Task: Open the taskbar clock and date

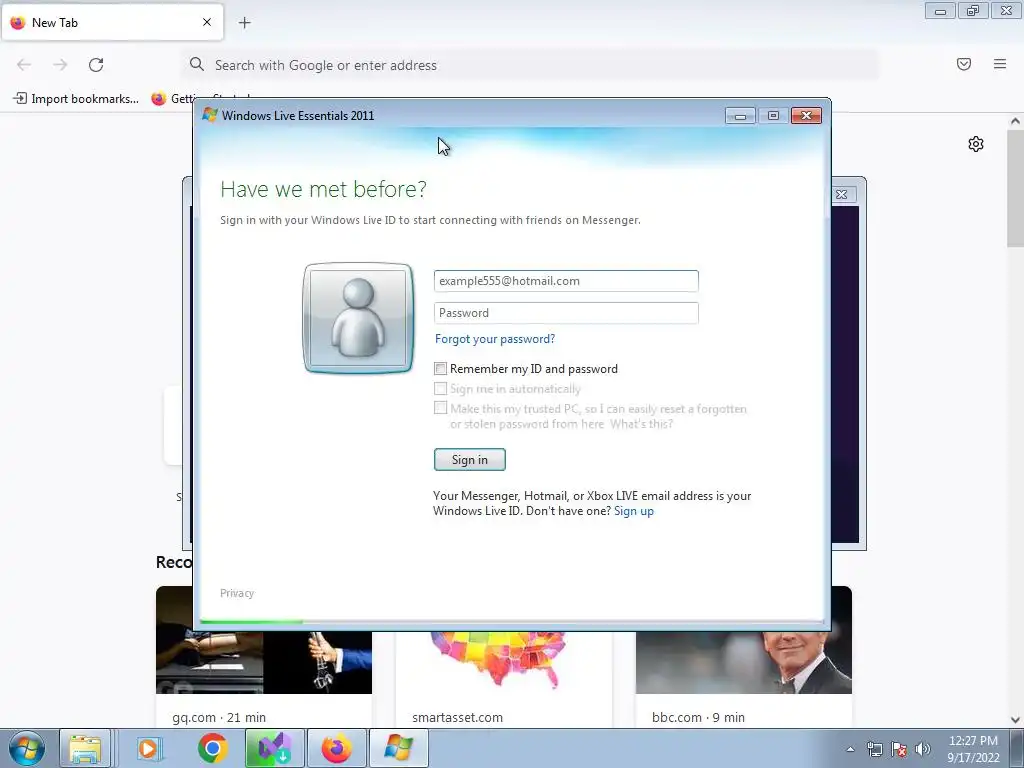Action: click(973, 749)
